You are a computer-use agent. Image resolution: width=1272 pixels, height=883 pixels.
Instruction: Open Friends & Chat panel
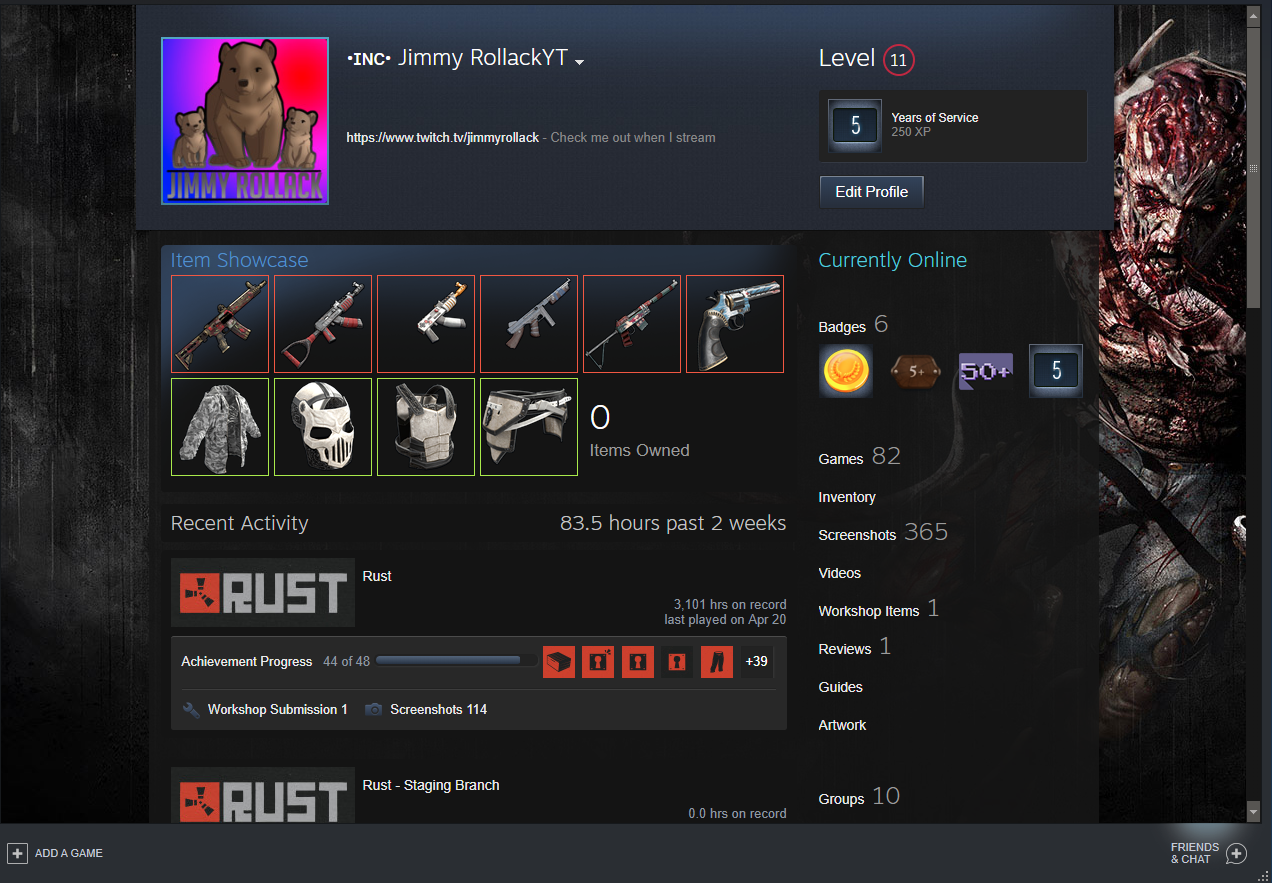(x=1209, y=853)
